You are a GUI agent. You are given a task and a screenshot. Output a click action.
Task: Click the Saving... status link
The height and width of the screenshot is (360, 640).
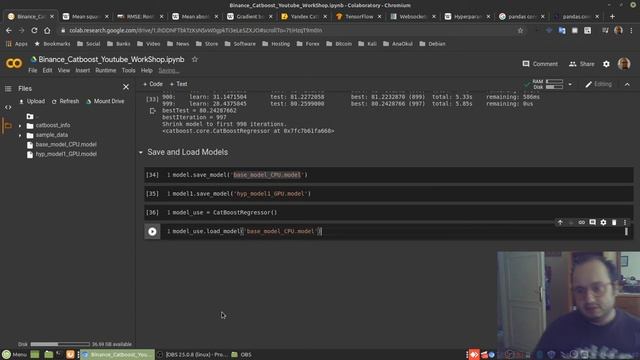pos(169,71)
